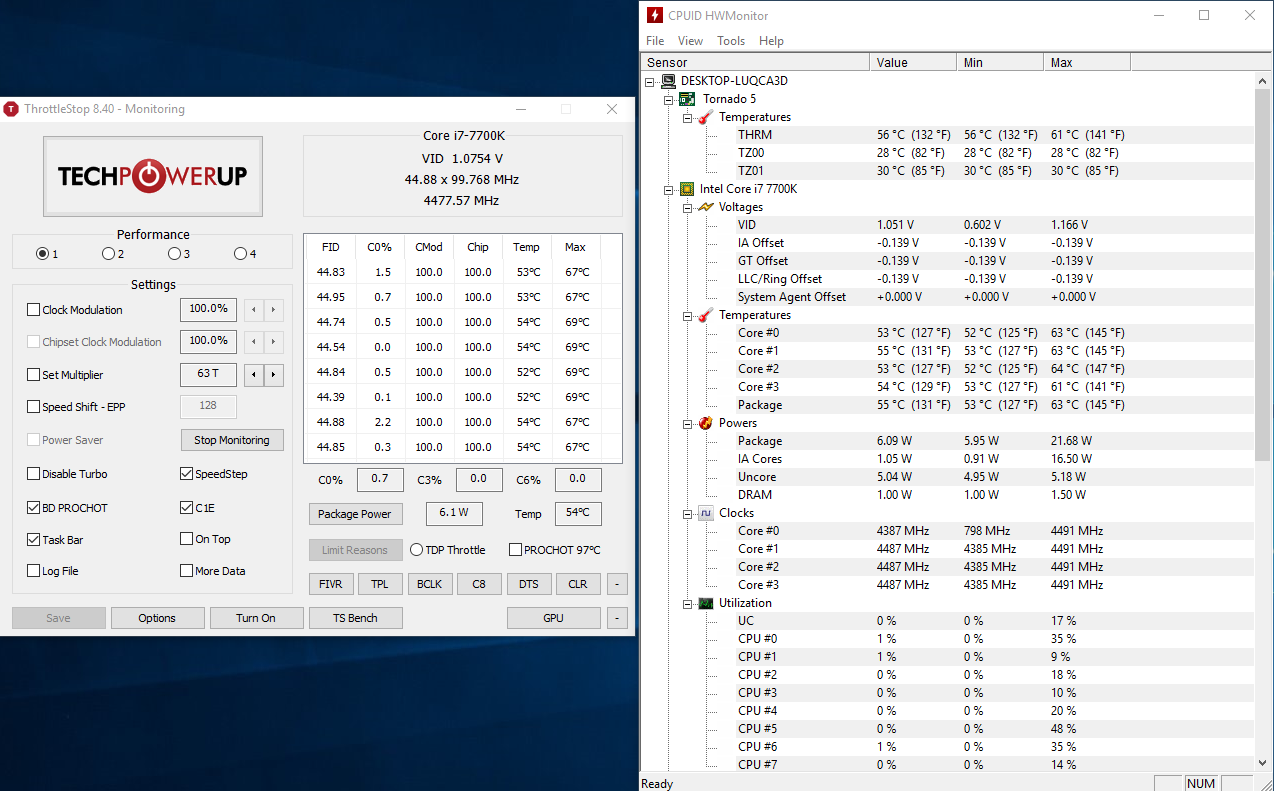Image resolution: width=1274 pixels, height=791 pixels.
Task: Open ThrottleStop Options
Action: (157, 618)
